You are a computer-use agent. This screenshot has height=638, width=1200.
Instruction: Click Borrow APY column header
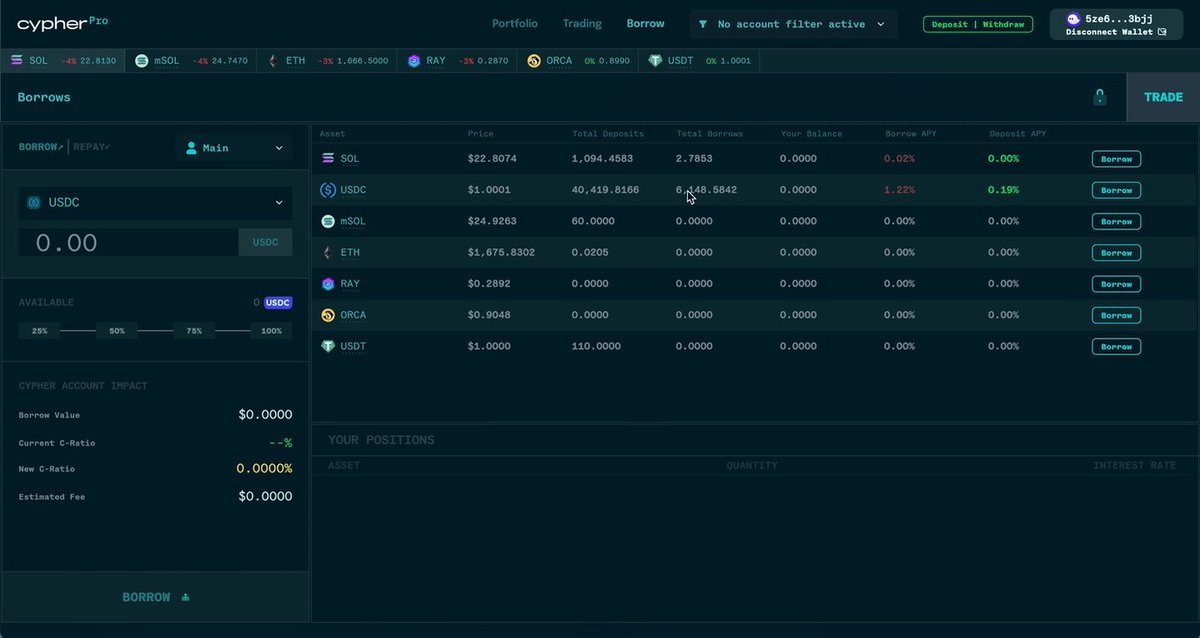[910, 133]
